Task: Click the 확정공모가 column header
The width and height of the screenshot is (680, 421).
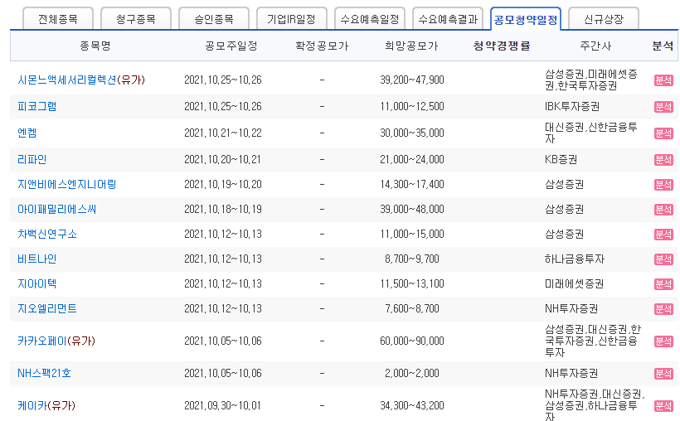Action: pyautogui.click(x=322, y=46)
